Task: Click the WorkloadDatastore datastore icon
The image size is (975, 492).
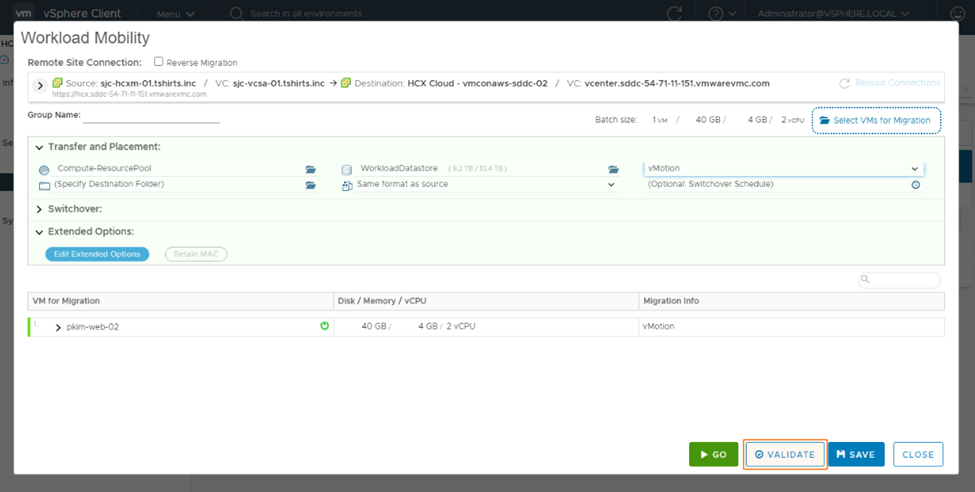Action: [346, 170]
